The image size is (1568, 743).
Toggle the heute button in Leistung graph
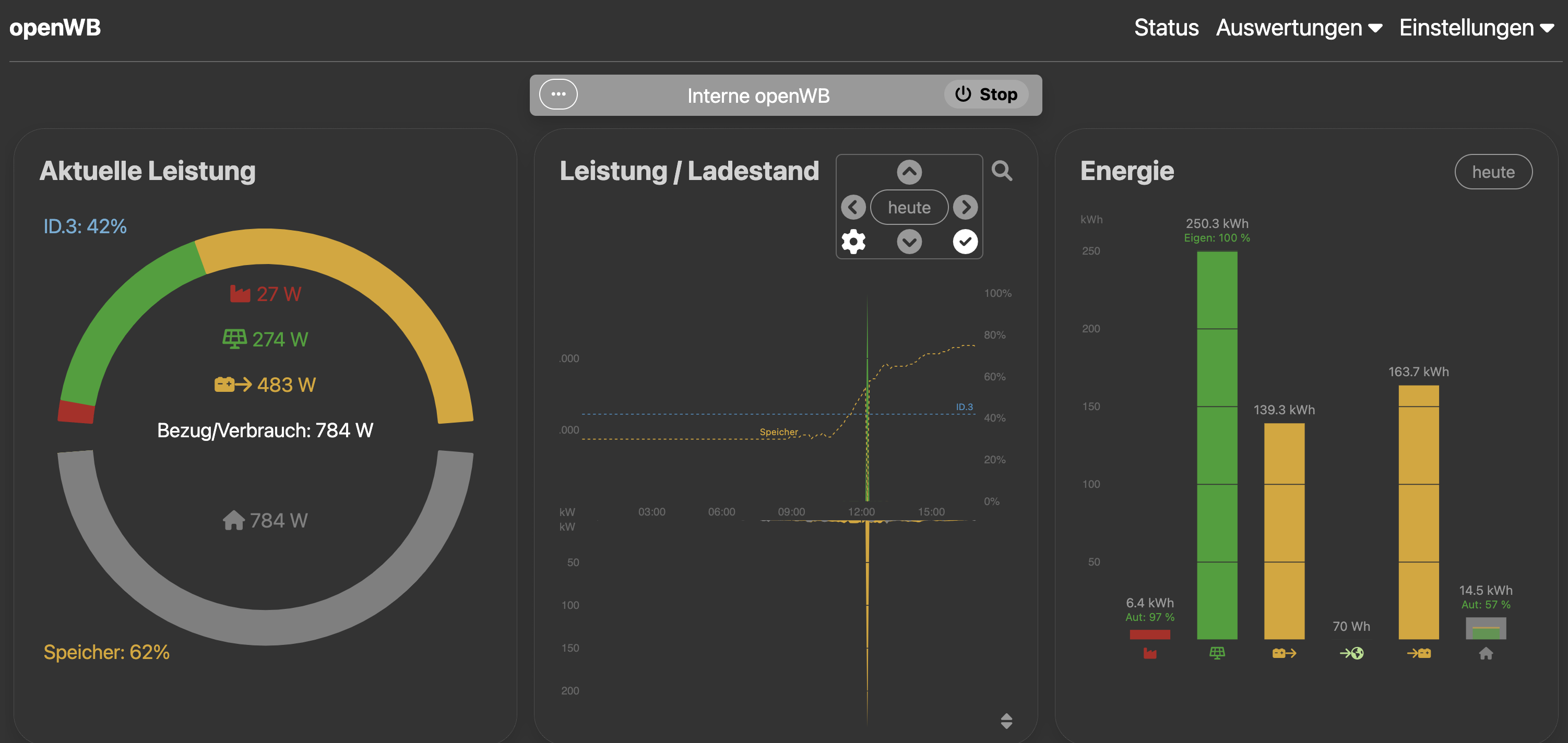click(909, 208)
